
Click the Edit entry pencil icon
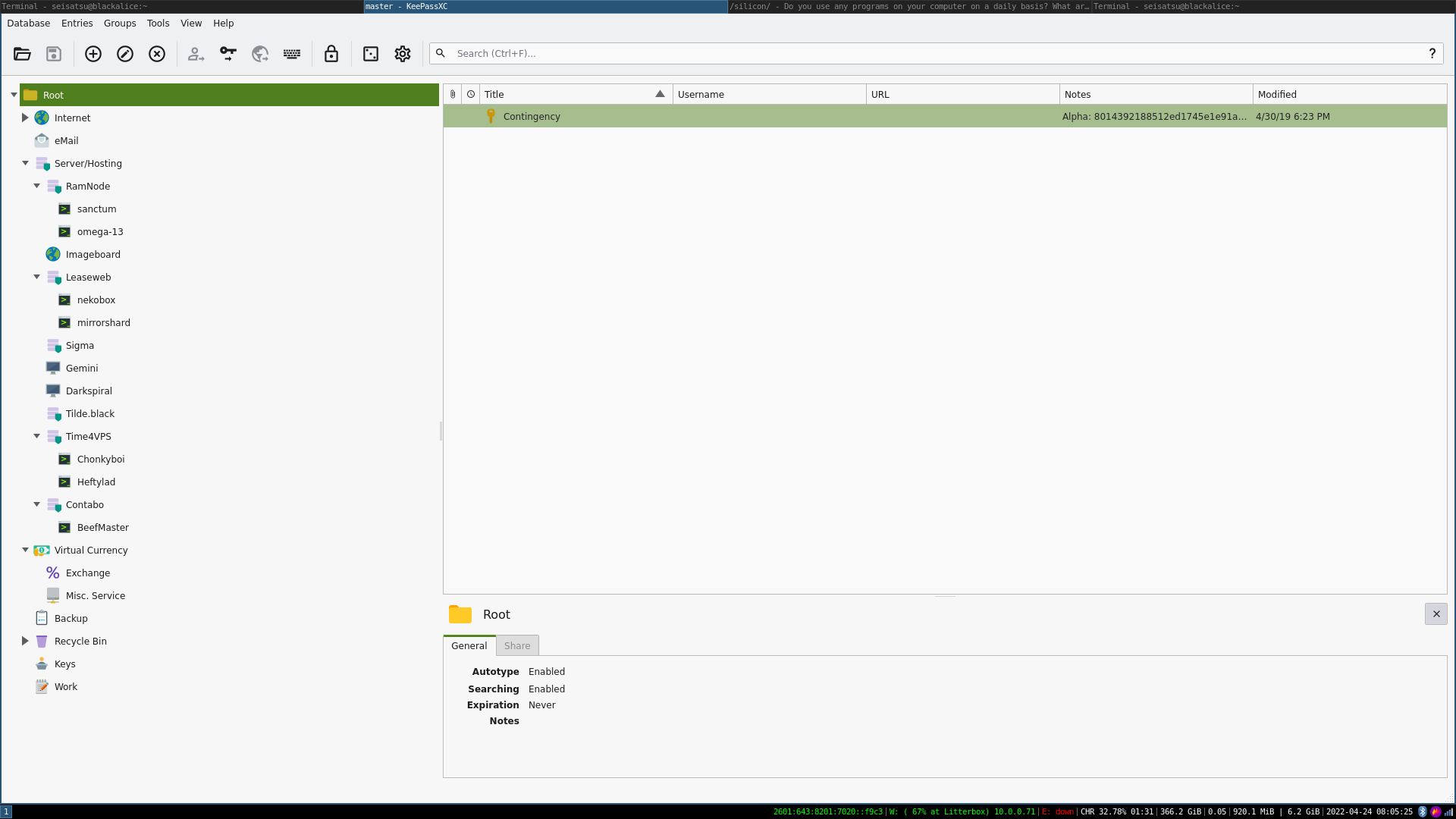pyautogui.click(x=125, y=54)
